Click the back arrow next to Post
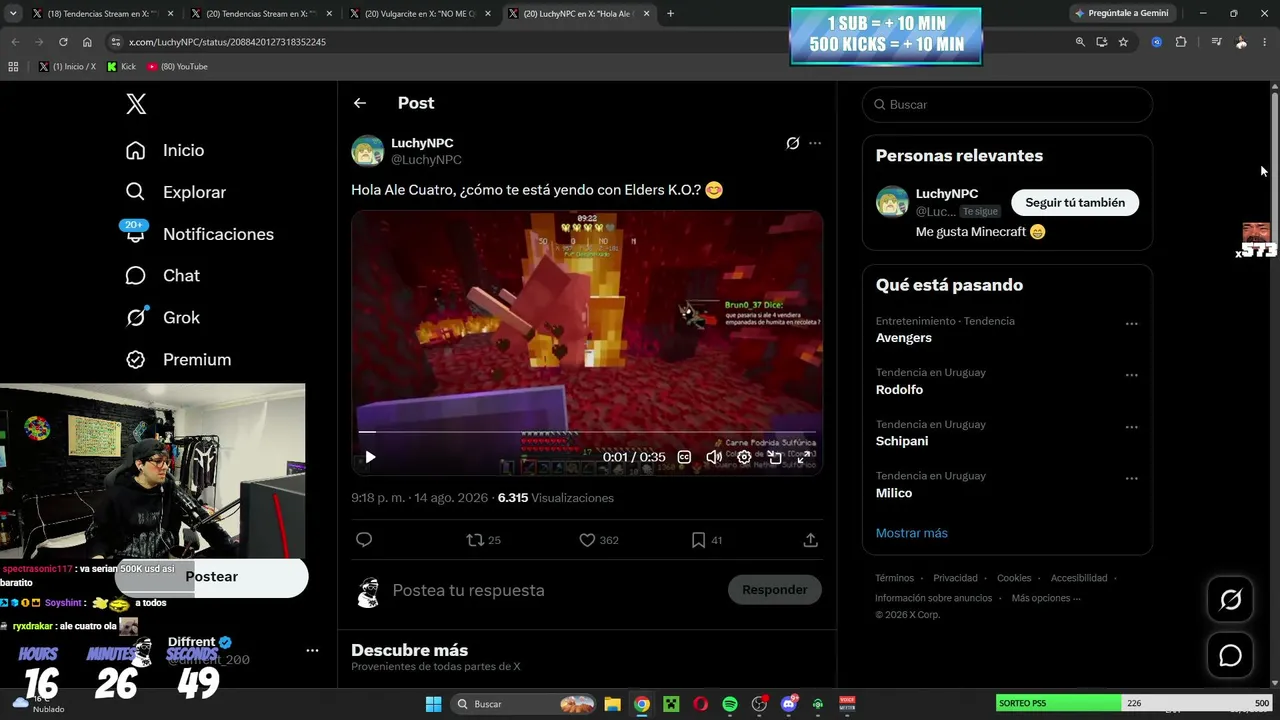 click(360, 103)
